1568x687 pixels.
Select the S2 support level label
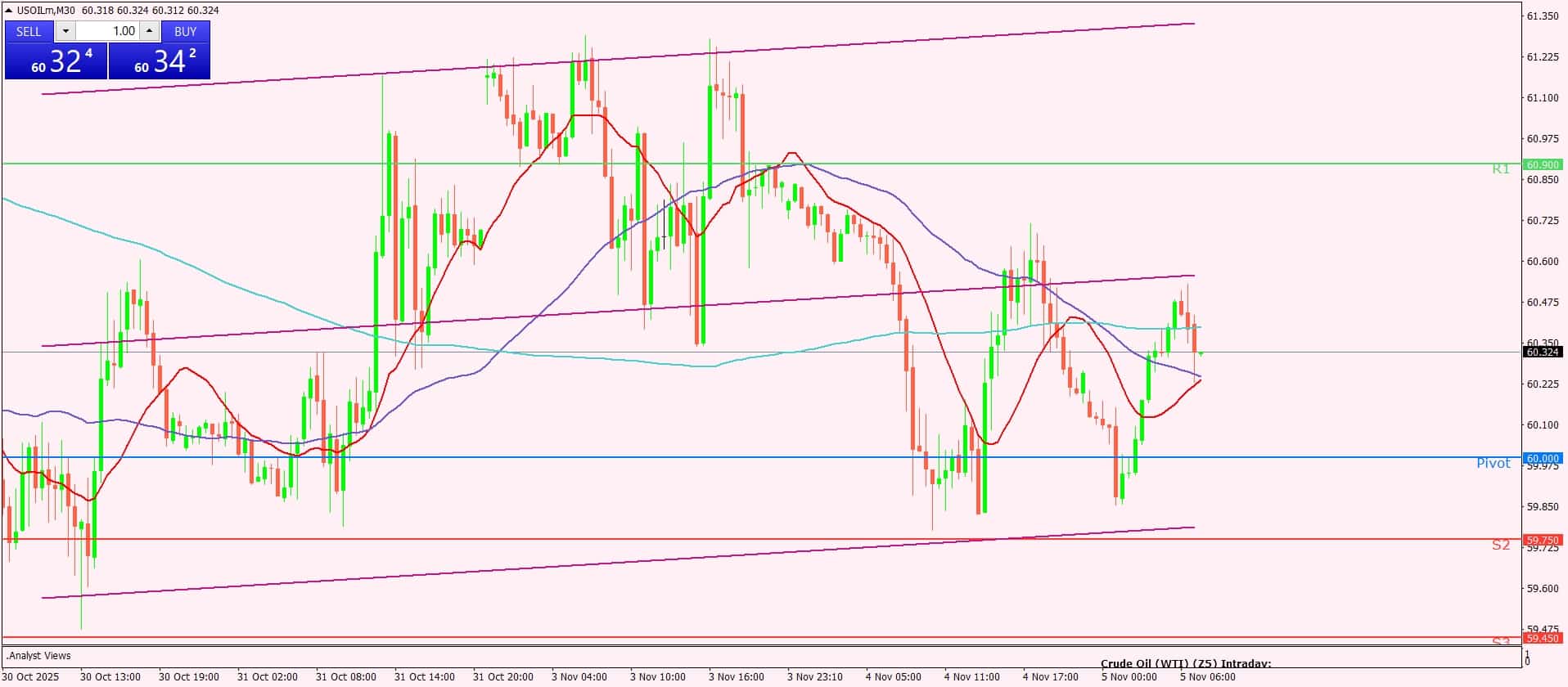click(x=1500, y=546)
